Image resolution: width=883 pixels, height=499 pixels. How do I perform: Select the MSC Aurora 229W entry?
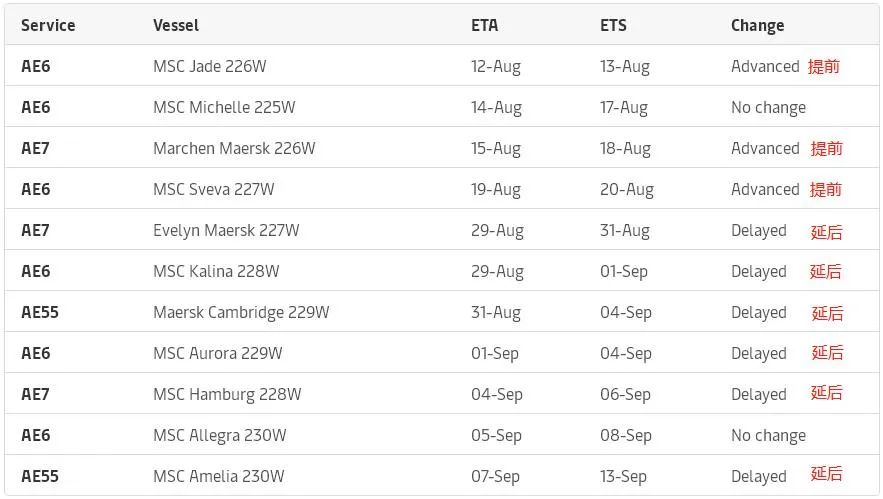(218, 353)
